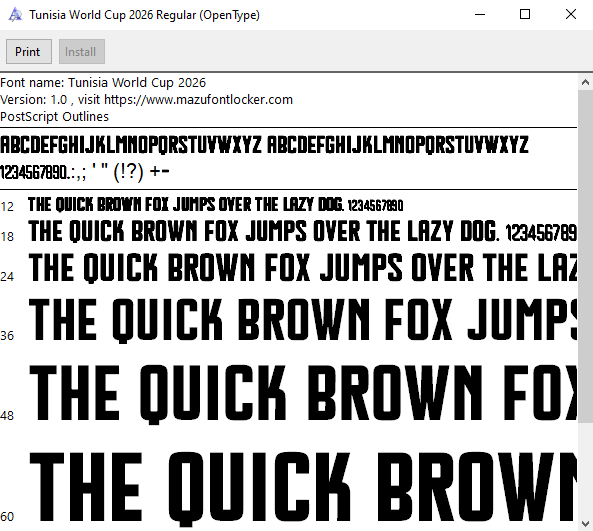
Task: Minimize the font preview window
Action: click(x=480, y=15)
